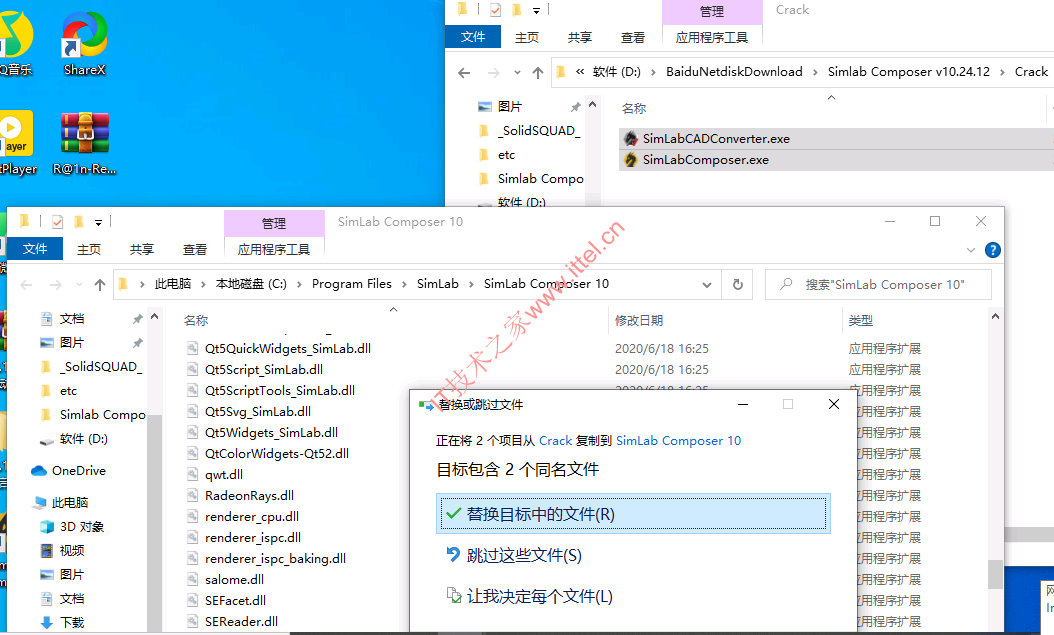The height and width of the screenshot is (635, 1054).
Task: Open OneDrive in the navigation pane
Action: coord(69,470)
